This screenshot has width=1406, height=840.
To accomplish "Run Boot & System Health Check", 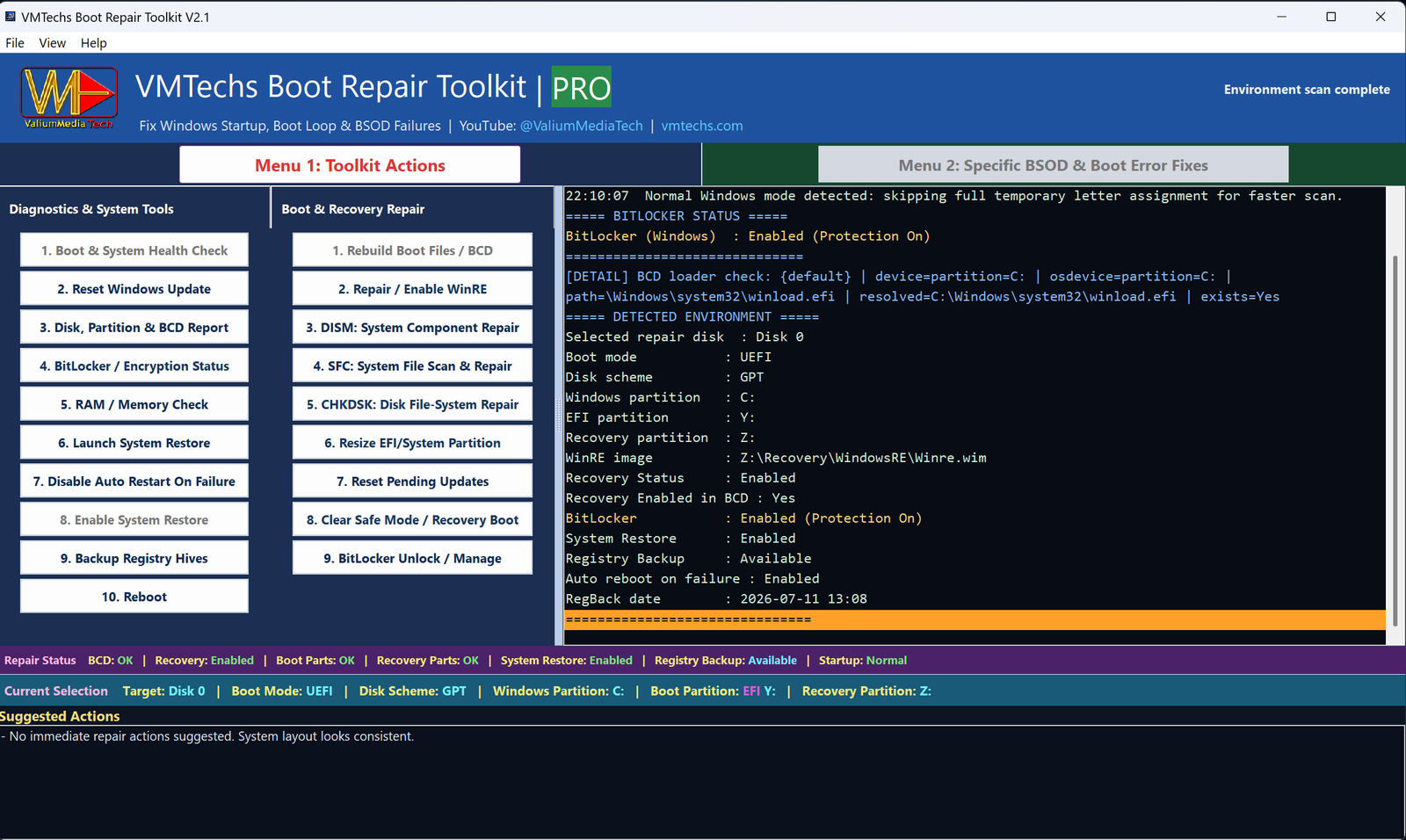I will (134, 250).
